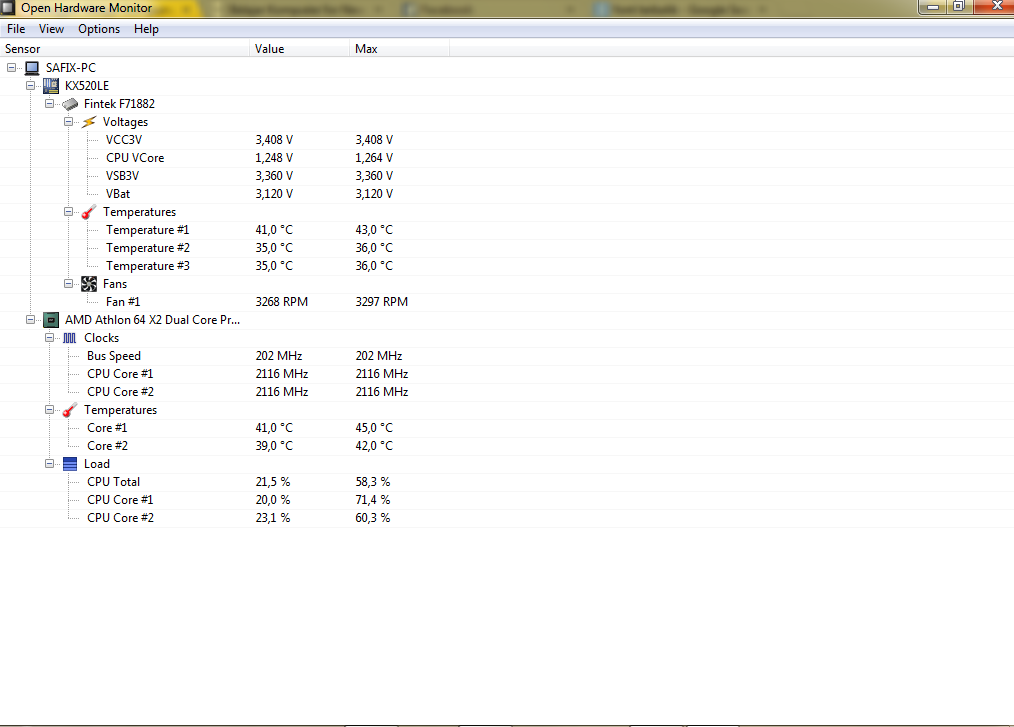Click the 58,3 % max load value
This screenshot has width=1014, height=727.
pyautogui.click(x=373, y=482)
